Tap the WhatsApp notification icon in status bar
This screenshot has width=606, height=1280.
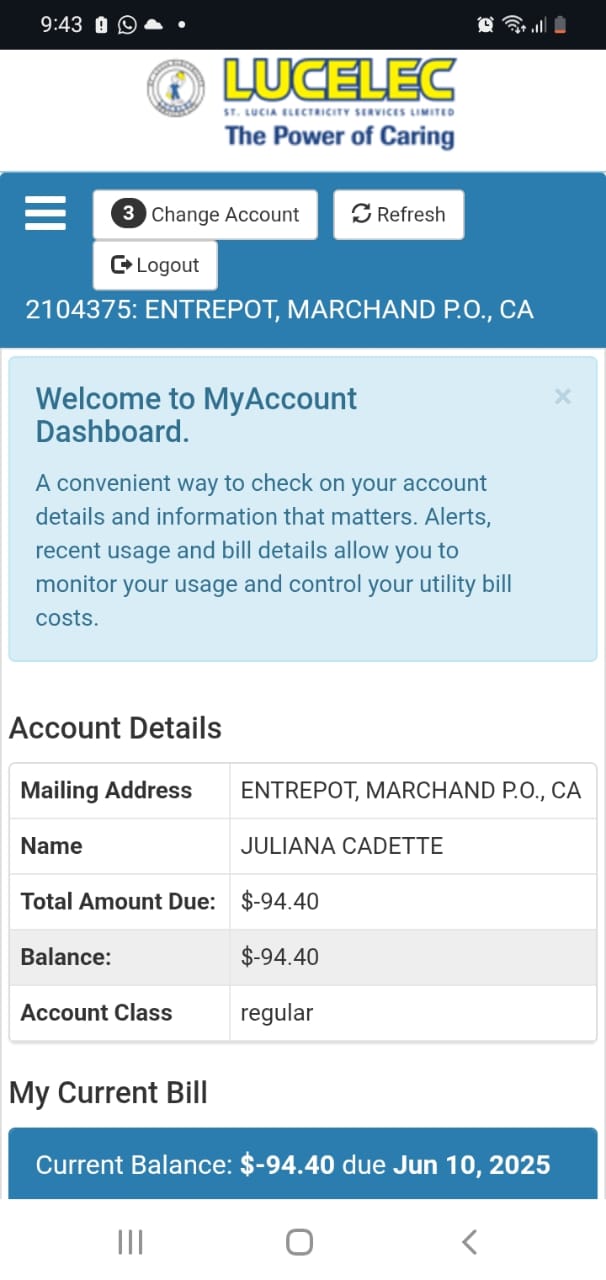pyautogui.click(x=127, y=25)
